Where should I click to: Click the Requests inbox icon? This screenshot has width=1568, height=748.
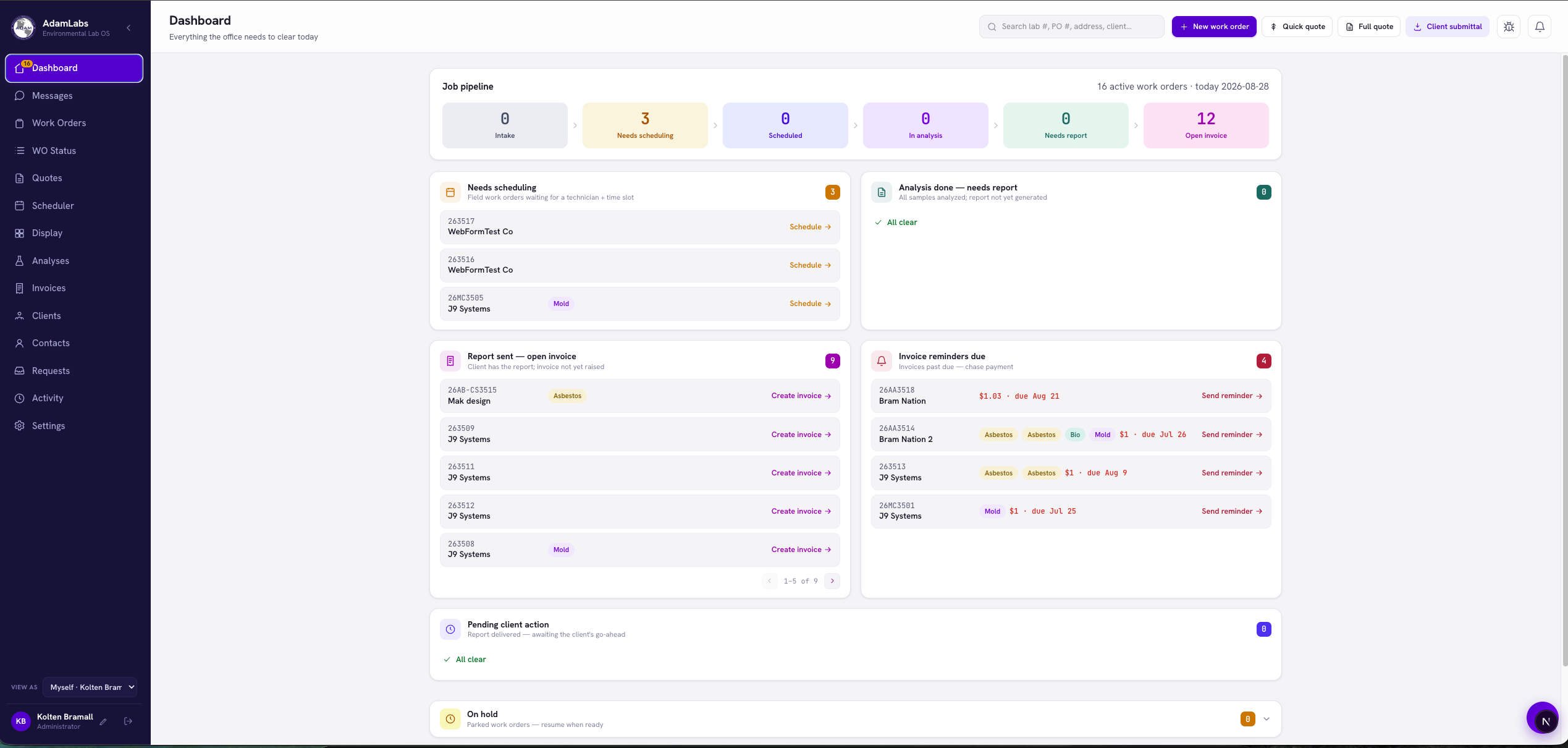point(20,371)
